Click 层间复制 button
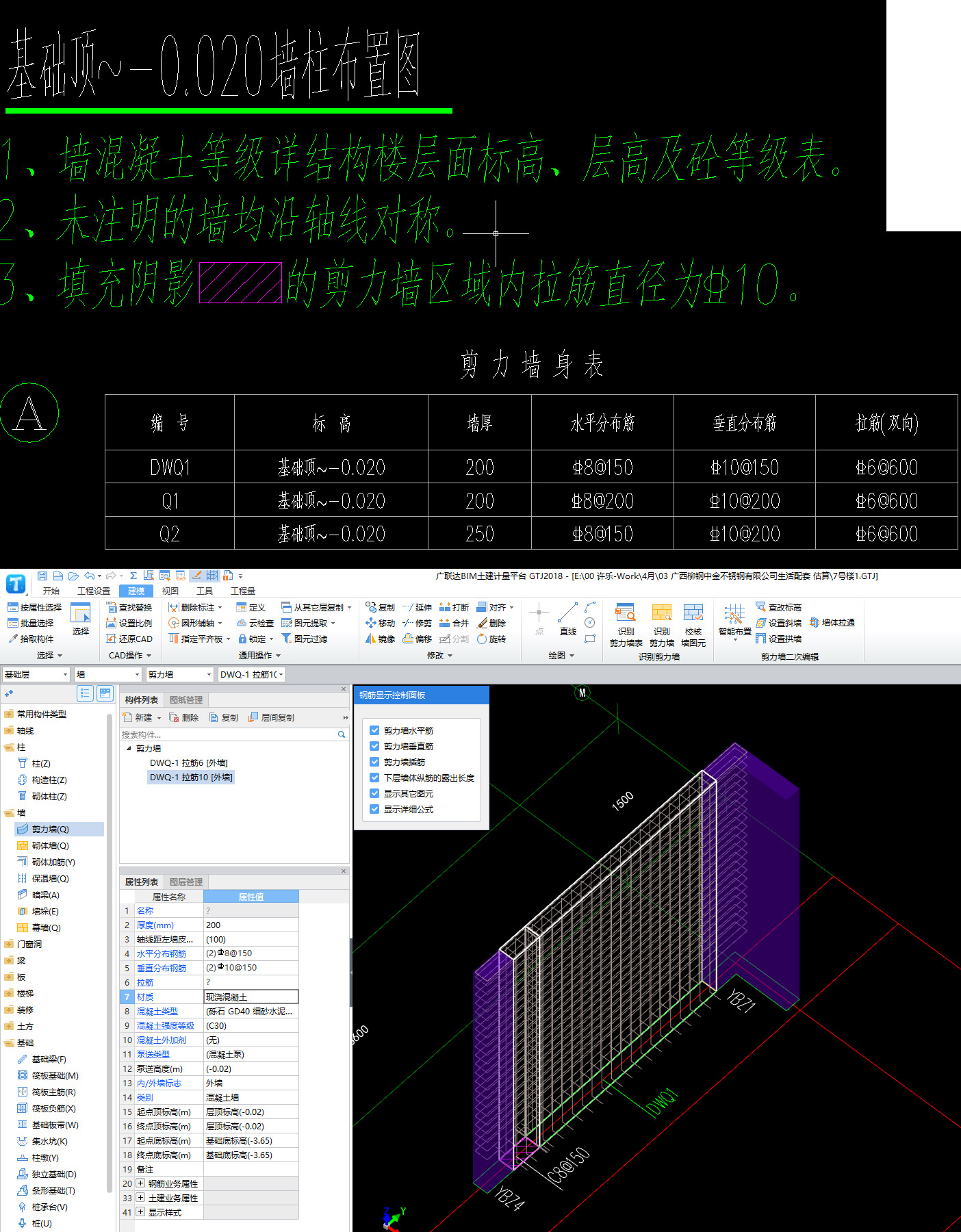Screen dimensions: 961x1232 pyautogui.click(x=271, y=717)
